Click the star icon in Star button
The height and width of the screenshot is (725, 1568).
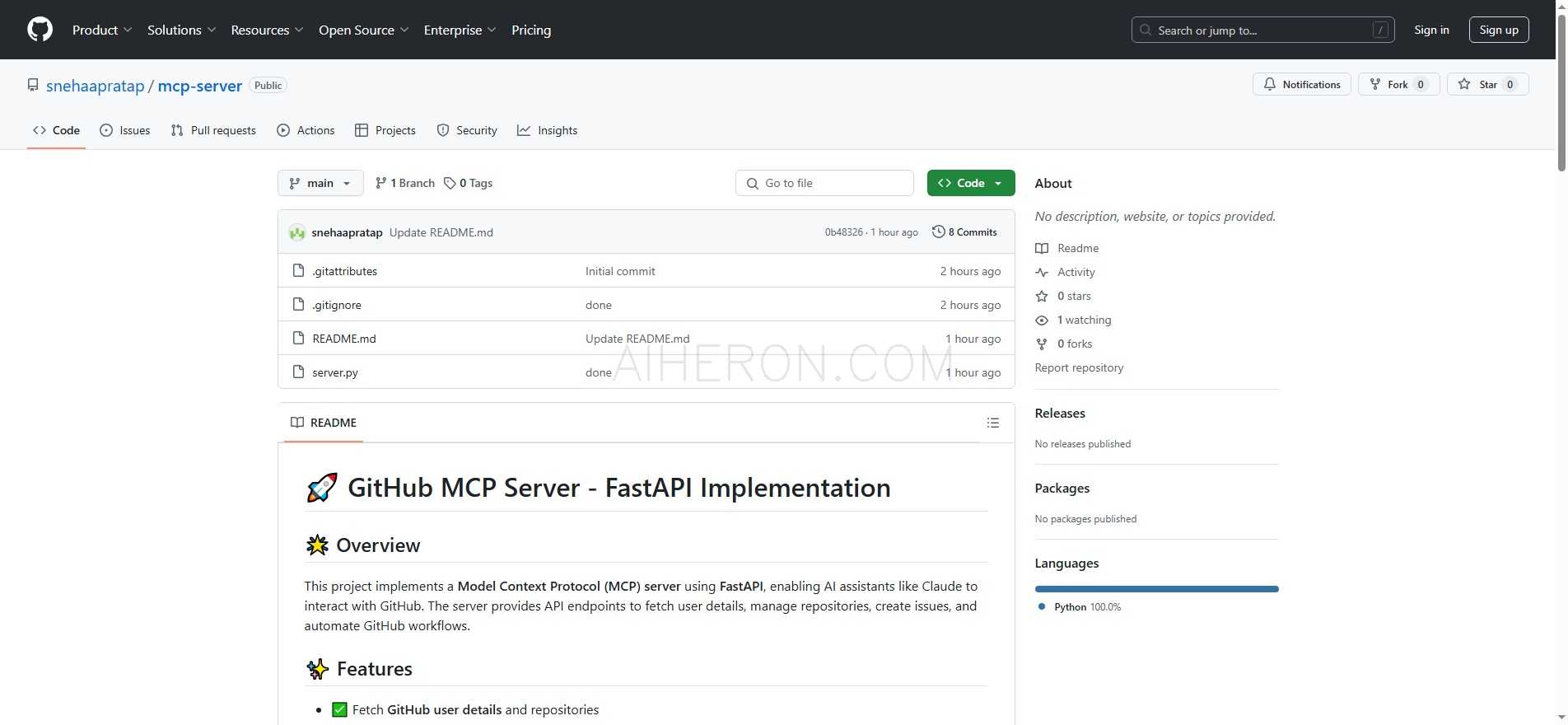click(1464, 84)
